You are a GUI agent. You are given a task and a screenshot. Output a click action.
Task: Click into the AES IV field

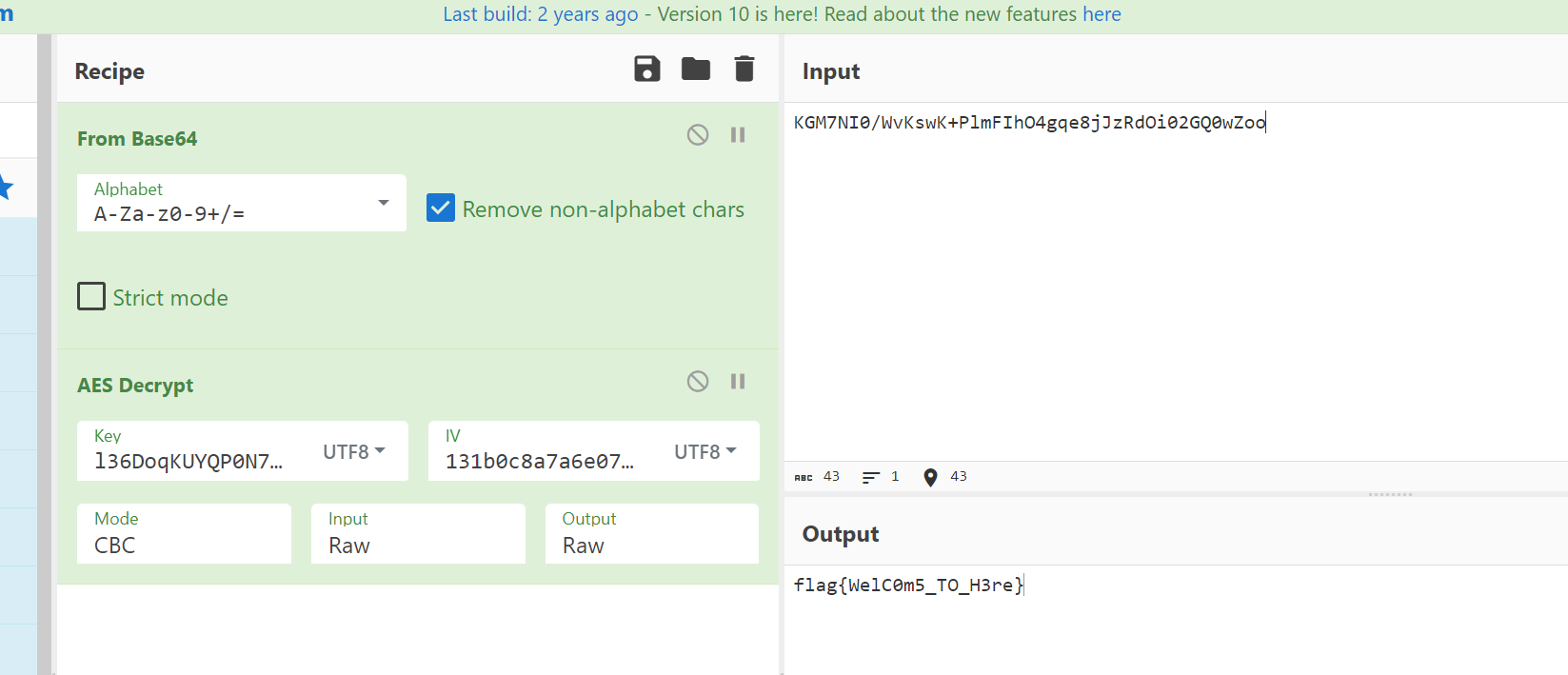pos(541,461)
